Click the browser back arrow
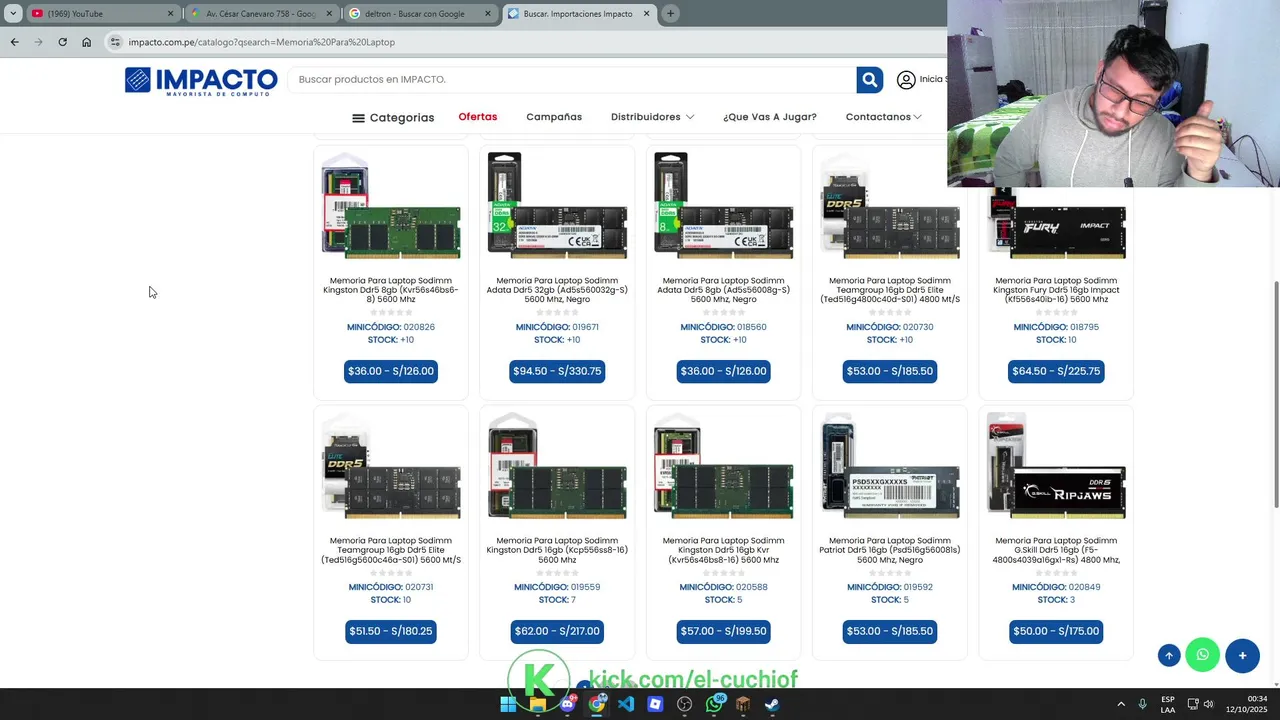Viewport: 1280px width, 720px height. 14,42
